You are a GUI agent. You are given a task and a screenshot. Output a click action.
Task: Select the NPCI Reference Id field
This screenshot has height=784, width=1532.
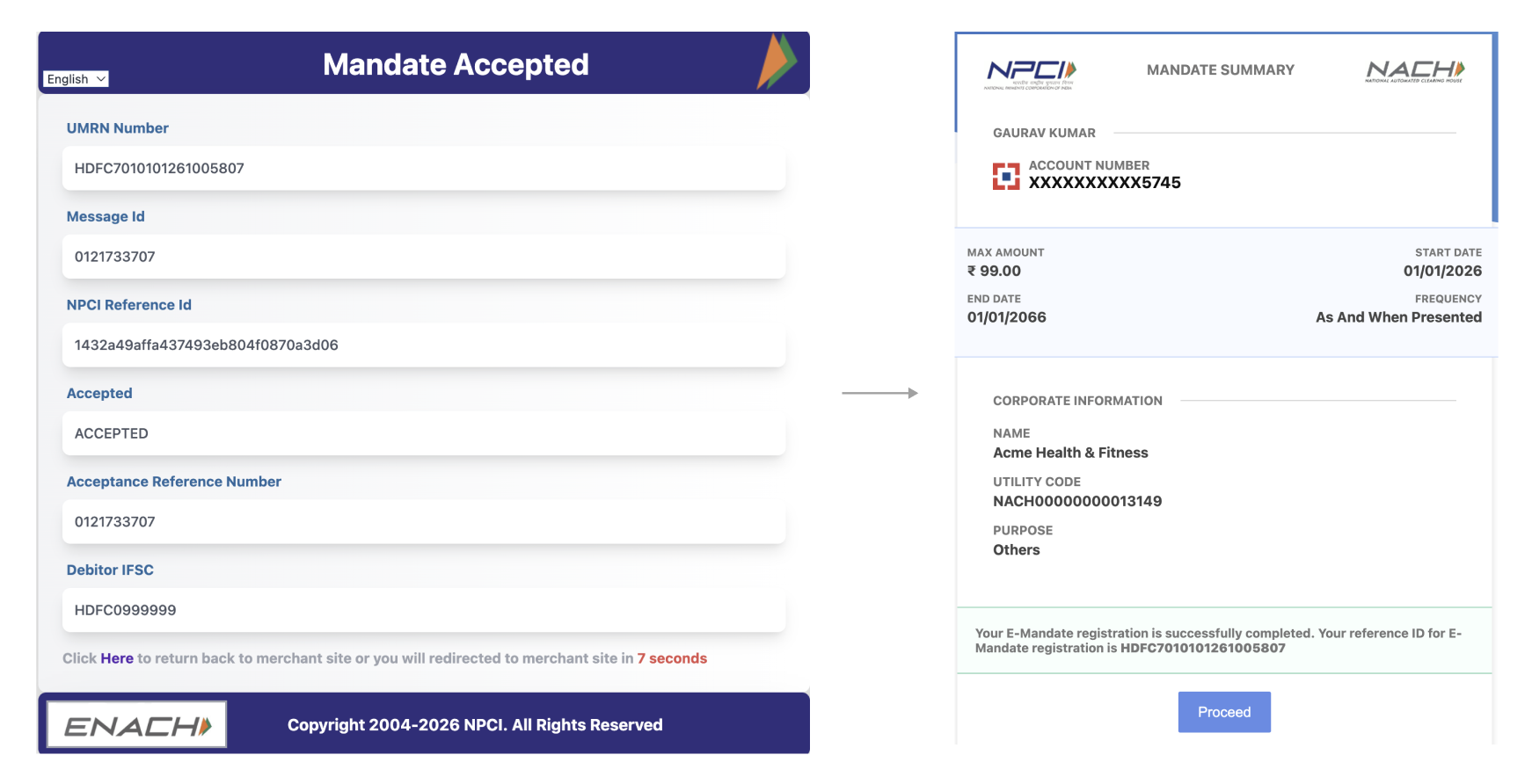click(423, 345)
